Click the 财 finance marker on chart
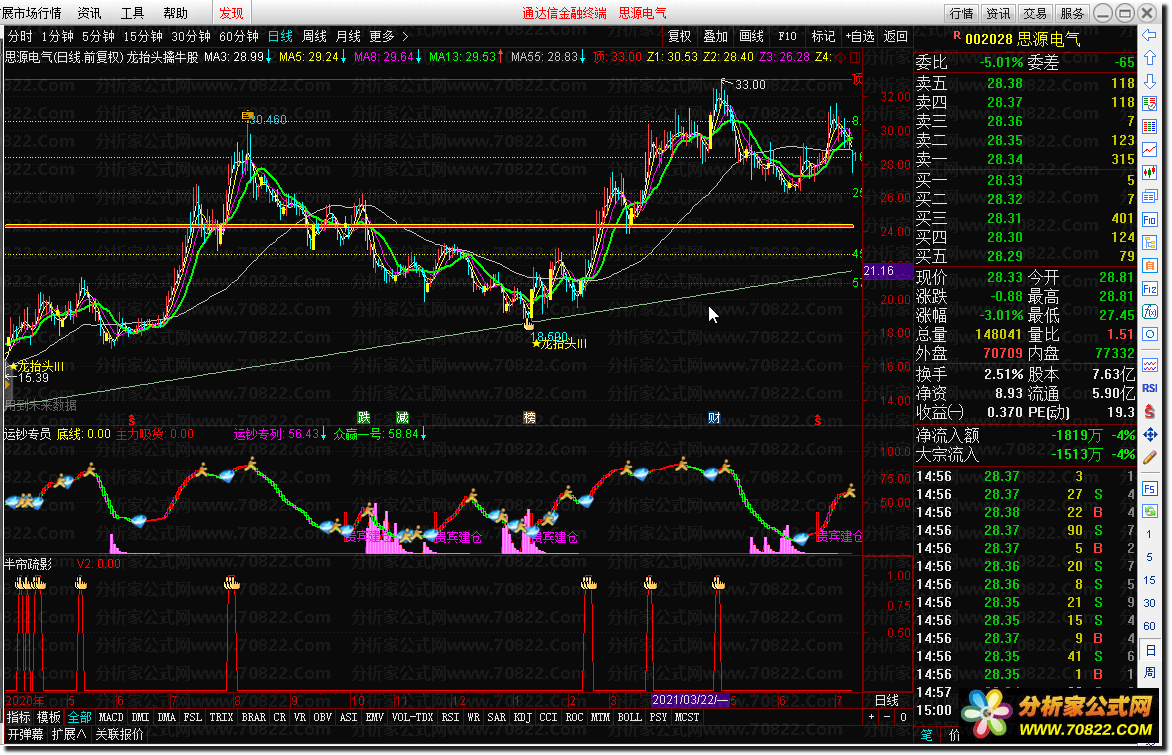Image resolution: width=1172 pixels, height=755 pixels. point(714,418)
